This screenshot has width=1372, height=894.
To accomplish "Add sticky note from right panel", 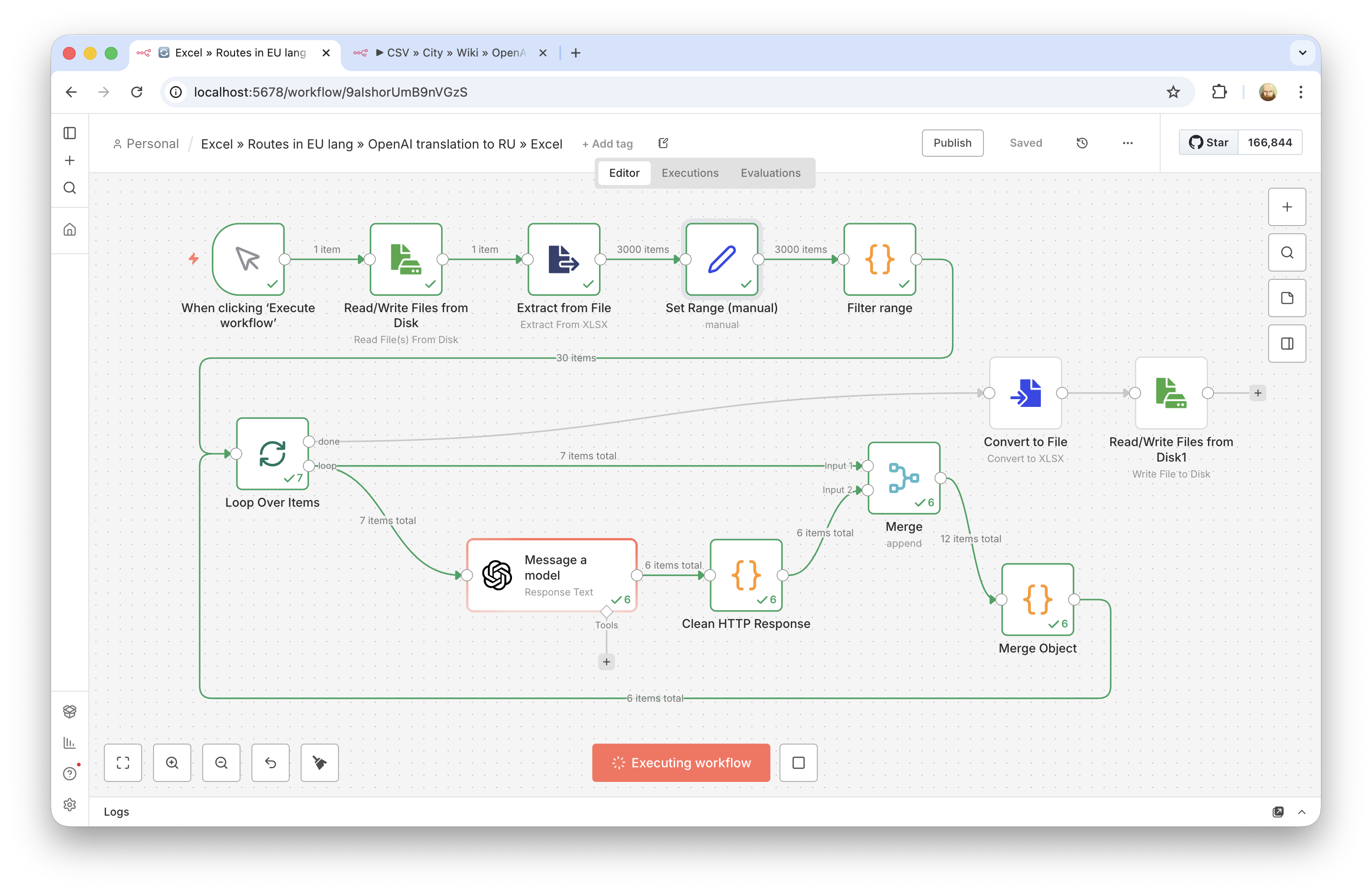I will point(1287,298).
